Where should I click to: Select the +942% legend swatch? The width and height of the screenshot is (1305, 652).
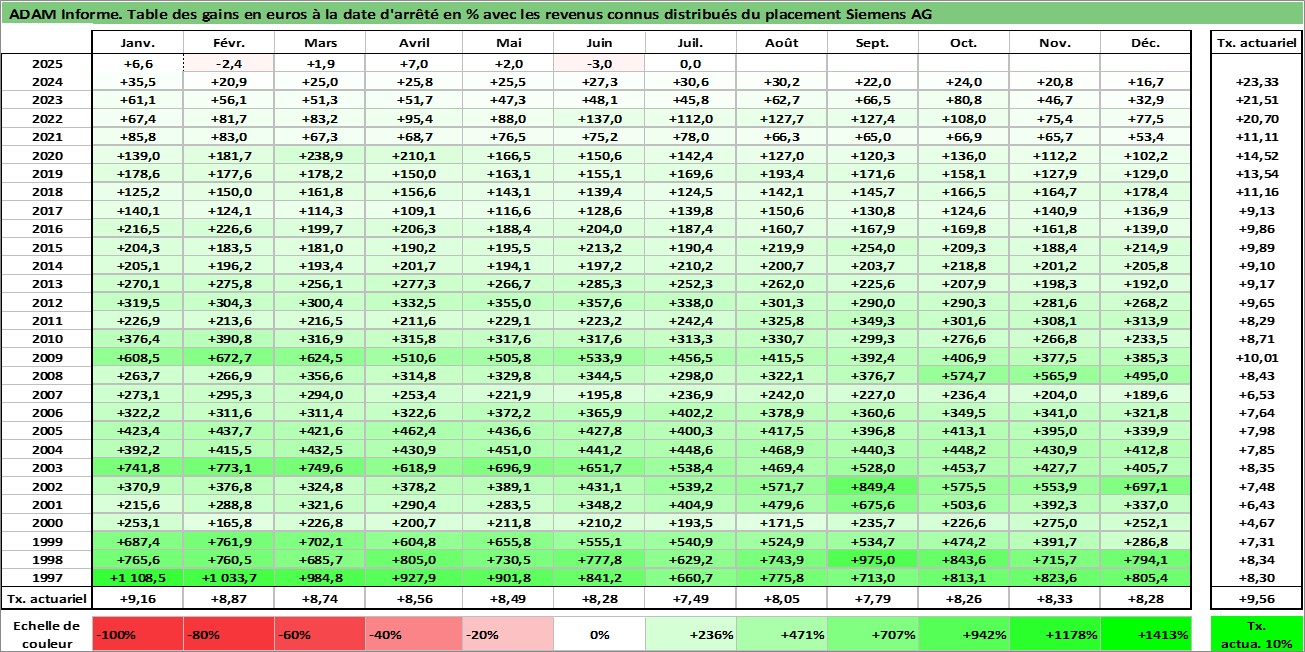coord(964,634)
